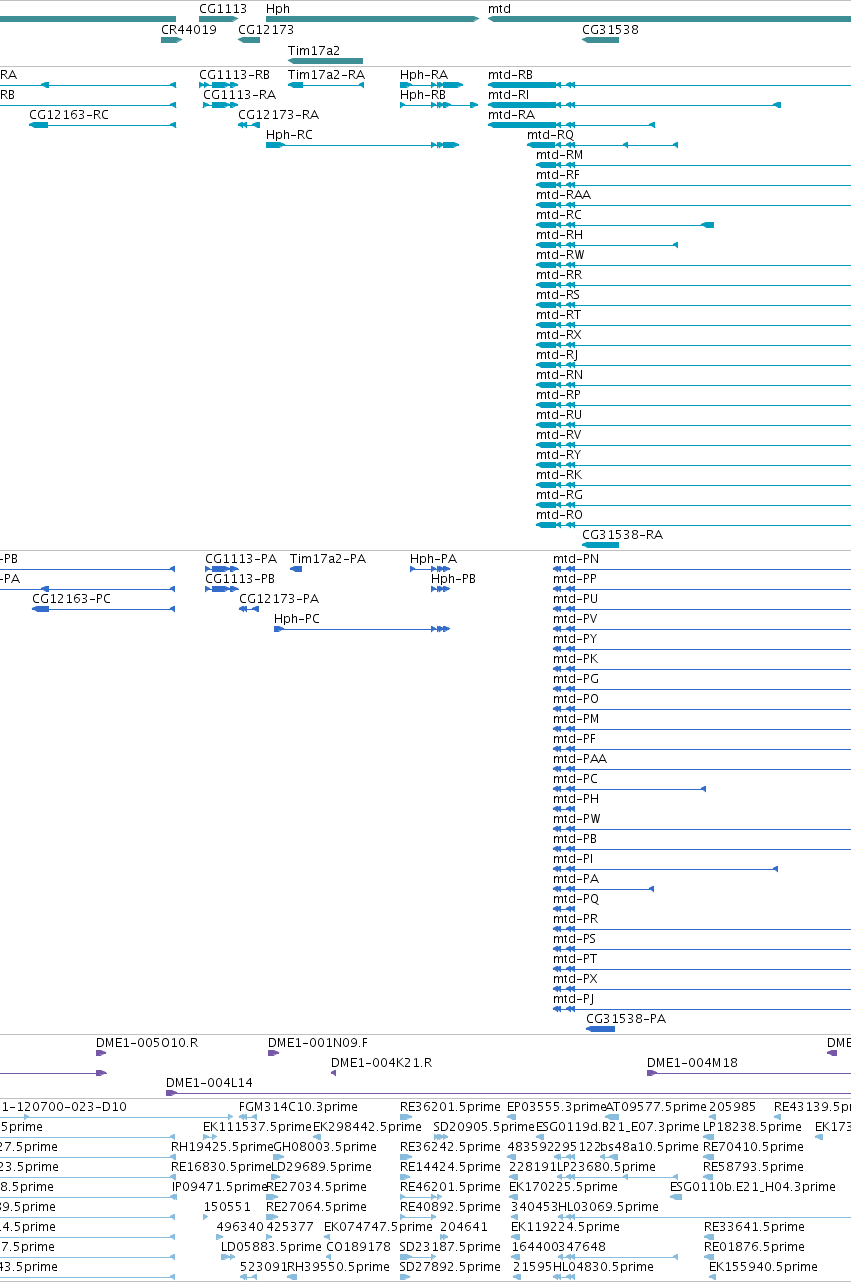Open EST SD20905.5prime
This screenshot has width=851, height=1282.
pos(483,1126)
